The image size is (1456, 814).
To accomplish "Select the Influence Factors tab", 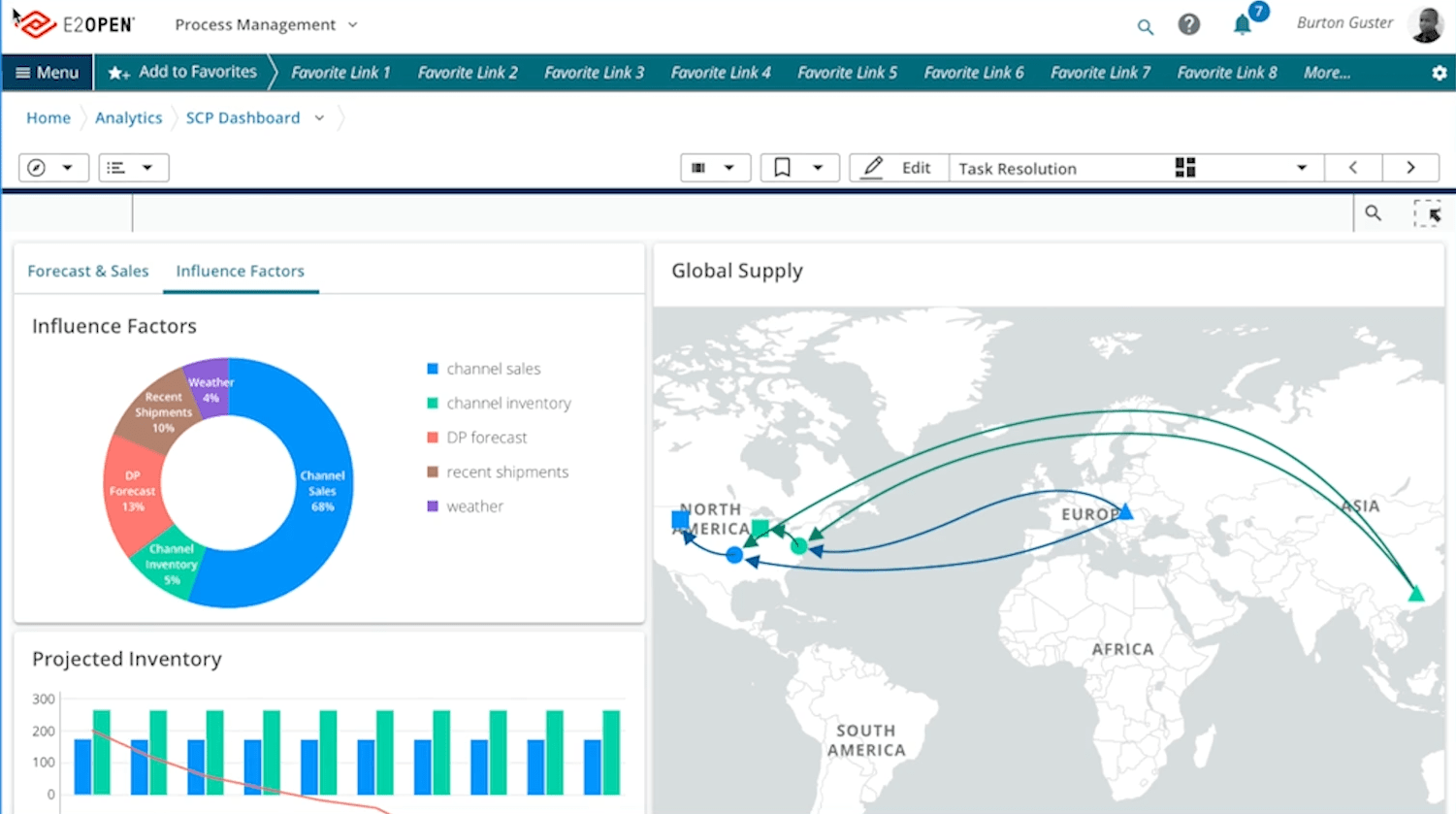I will (240, 271).
